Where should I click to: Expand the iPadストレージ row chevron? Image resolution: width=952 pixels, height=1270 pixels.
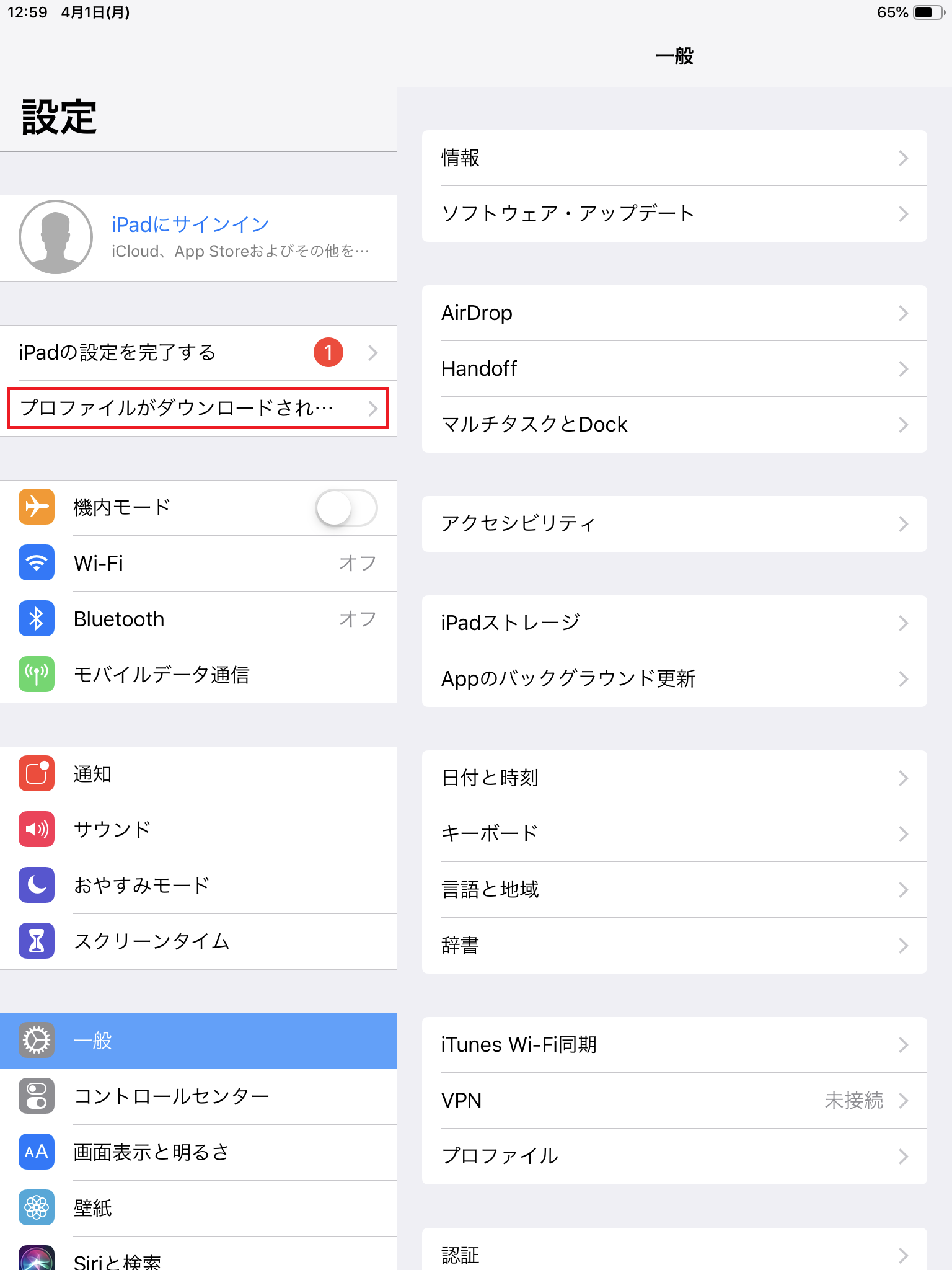(904, 623)
